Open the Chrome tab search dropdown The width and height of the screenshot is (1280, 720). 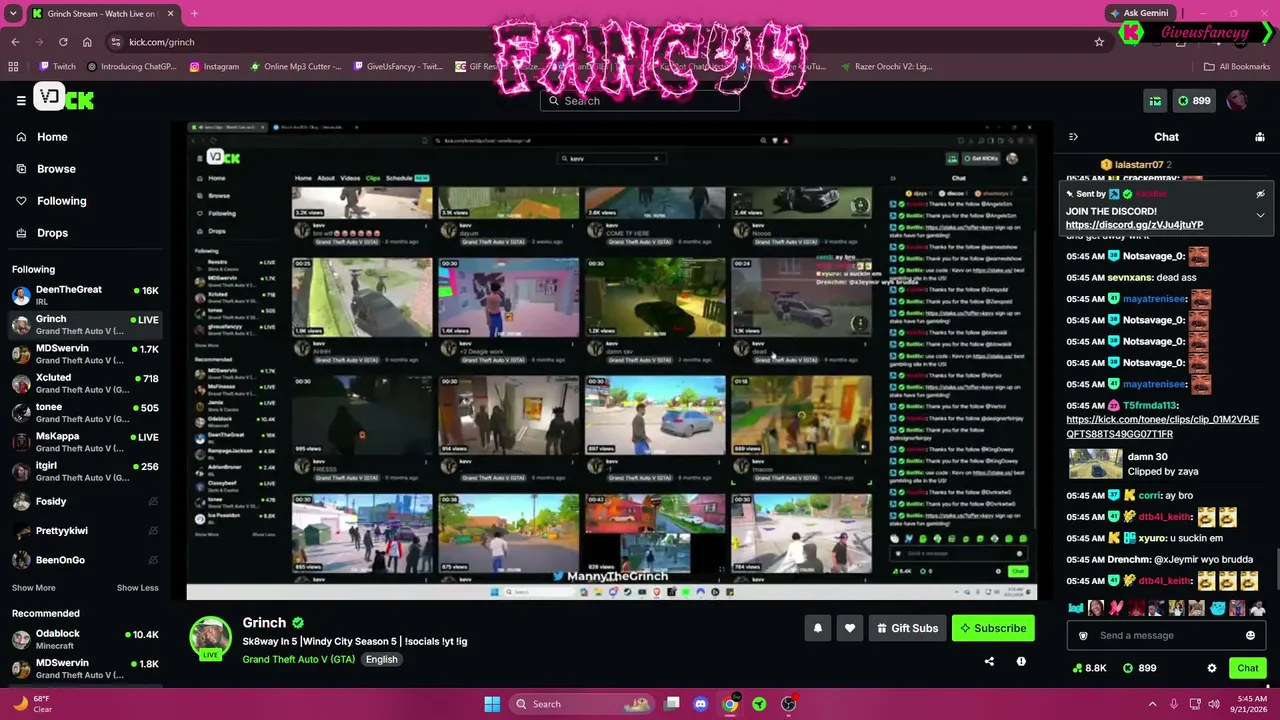click(14, 14)
